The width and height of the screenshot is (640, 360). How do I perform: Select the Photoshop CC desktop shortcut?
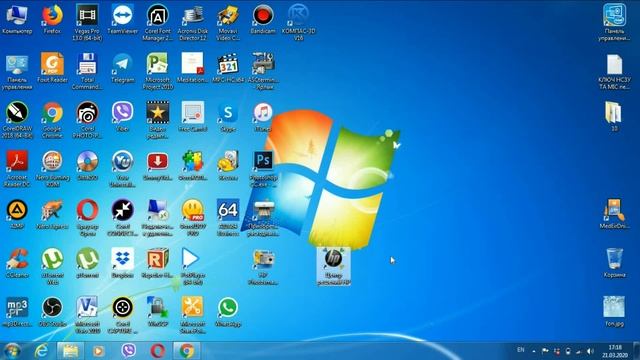pyautogui.click(x=263, y=169)
